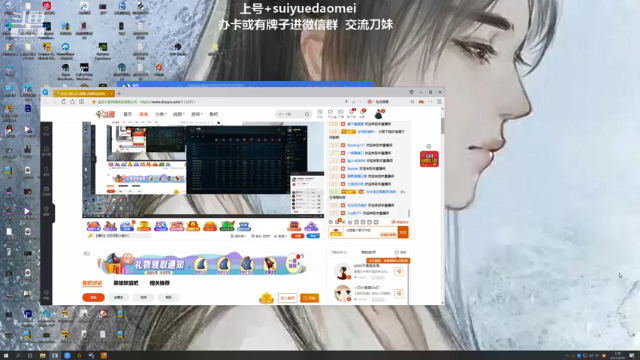This screenshot has height=360, width=640.
Task: Click the Douyu logo
Action: (105, 114)
